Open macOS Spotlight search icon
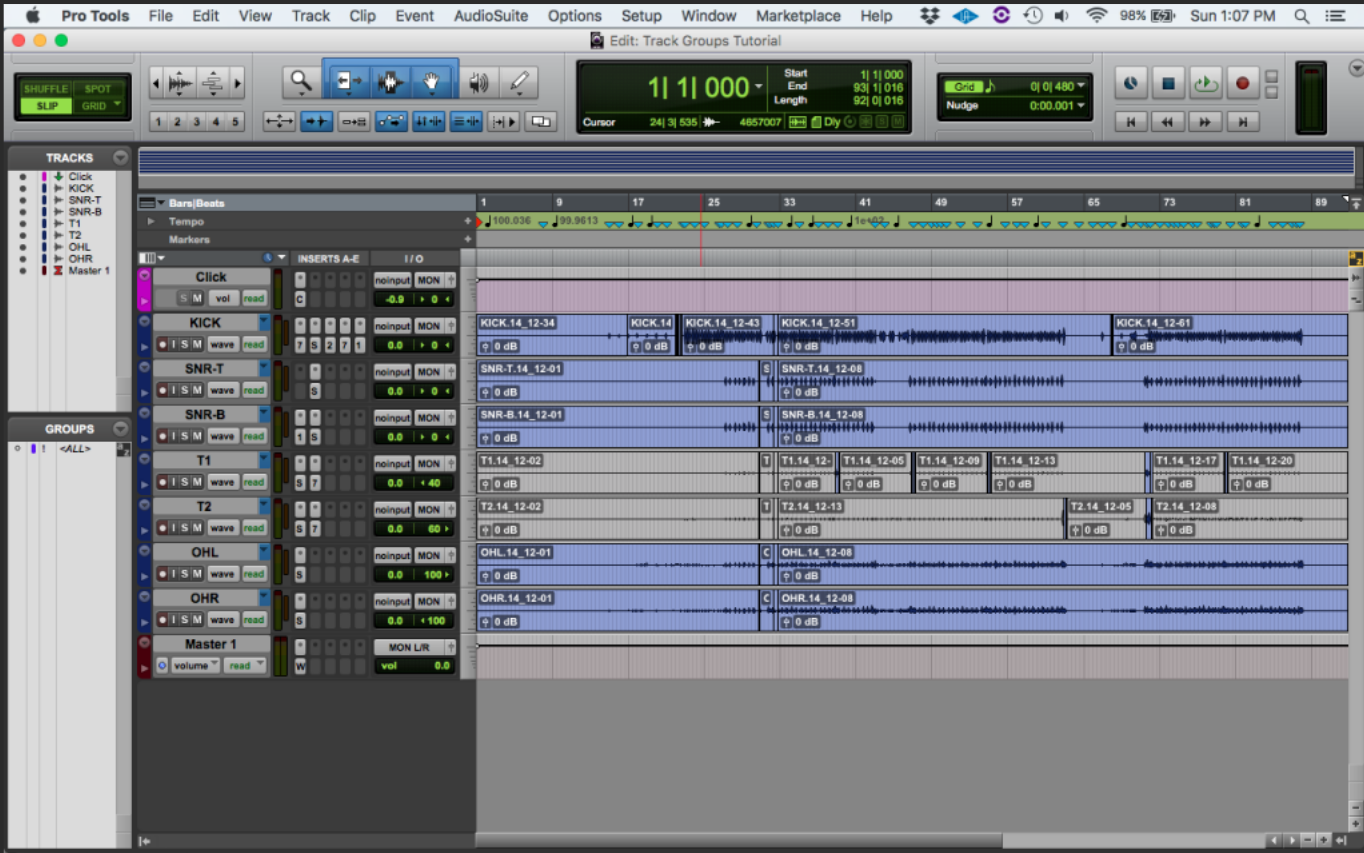 (x=1301, y=16)
